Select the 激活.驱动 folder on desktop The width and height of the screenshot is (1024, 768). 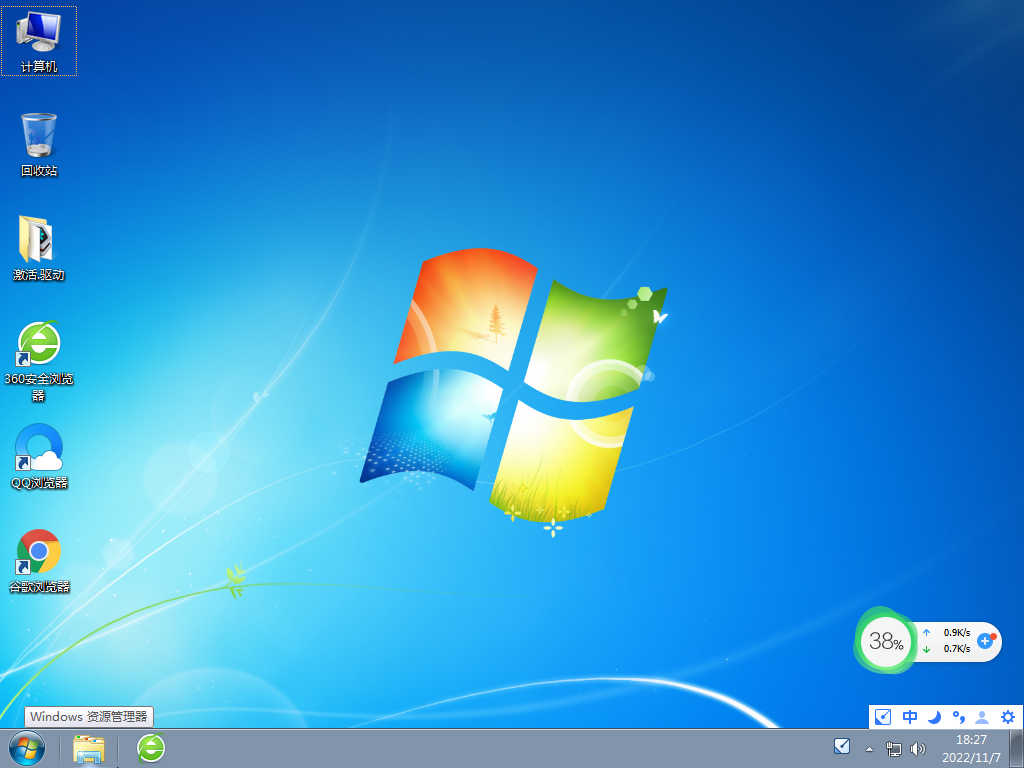39,246
